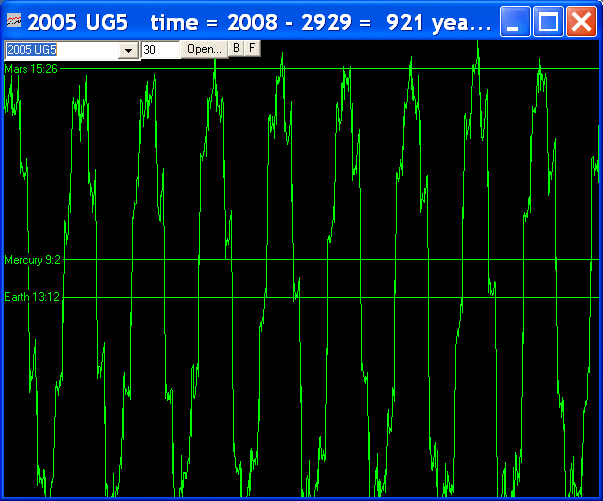Screen dimensions: 603x501
Task: Click the Earth 13:12 label
Action: (32, 297)
